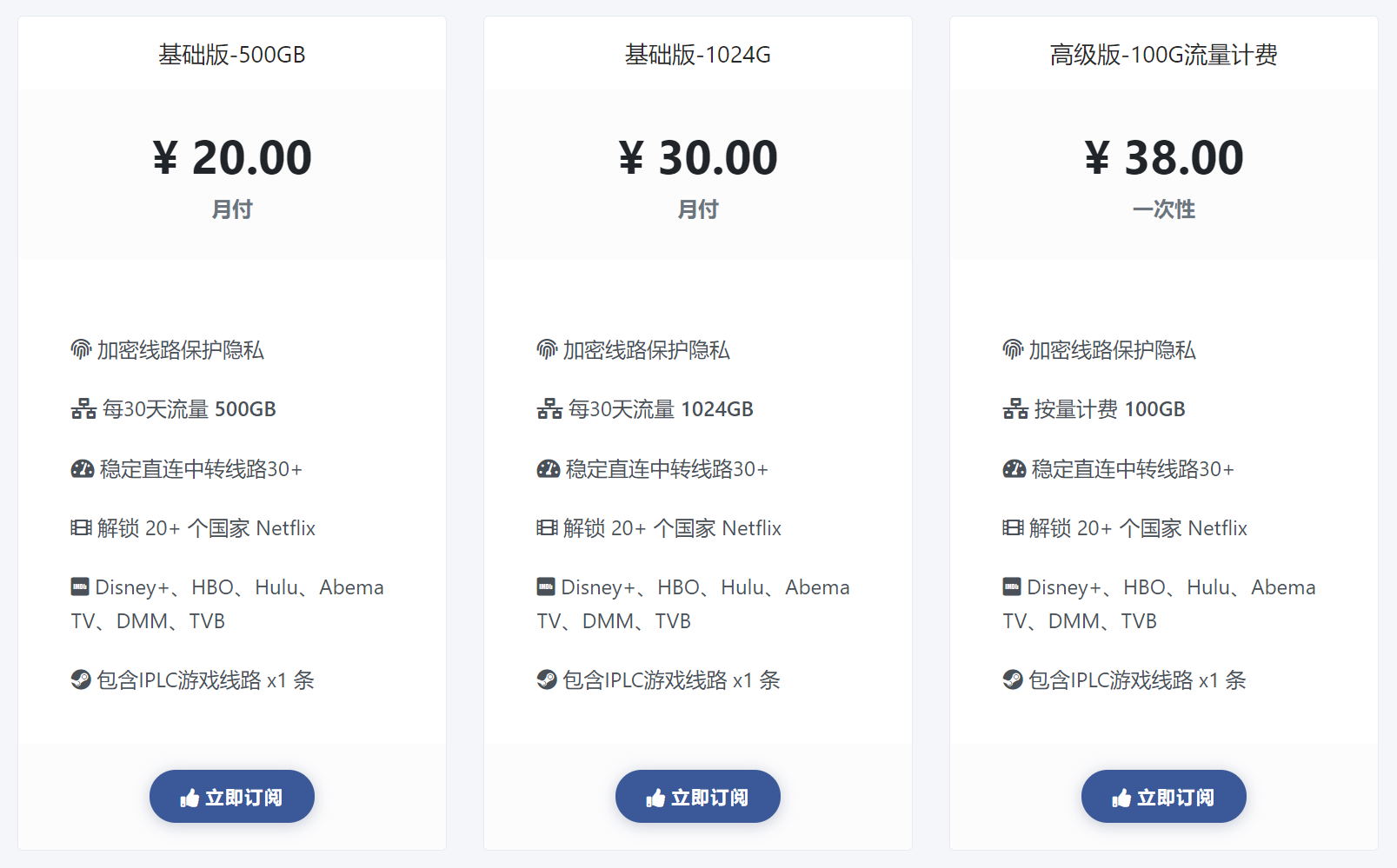
Task: Click the 按量计费 100GB feature text
Action: (x=1109, y=409)
